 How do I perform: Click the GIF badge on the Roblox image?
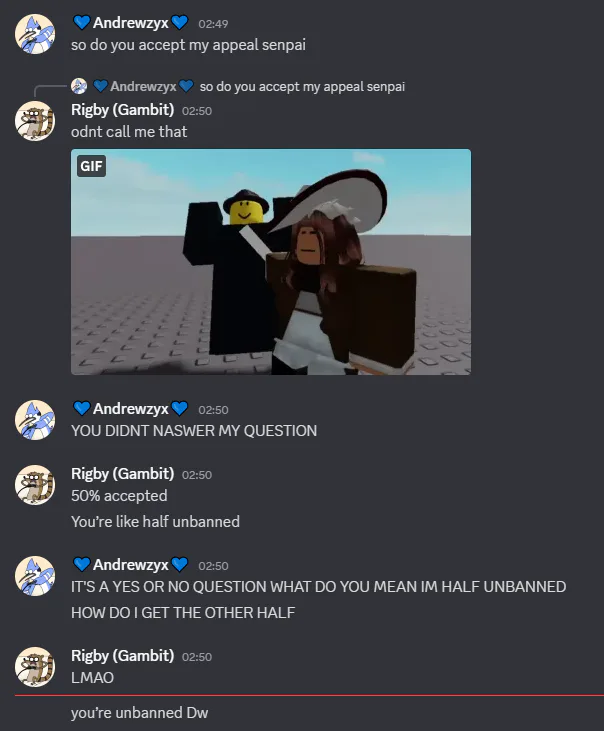coord(91,166)
